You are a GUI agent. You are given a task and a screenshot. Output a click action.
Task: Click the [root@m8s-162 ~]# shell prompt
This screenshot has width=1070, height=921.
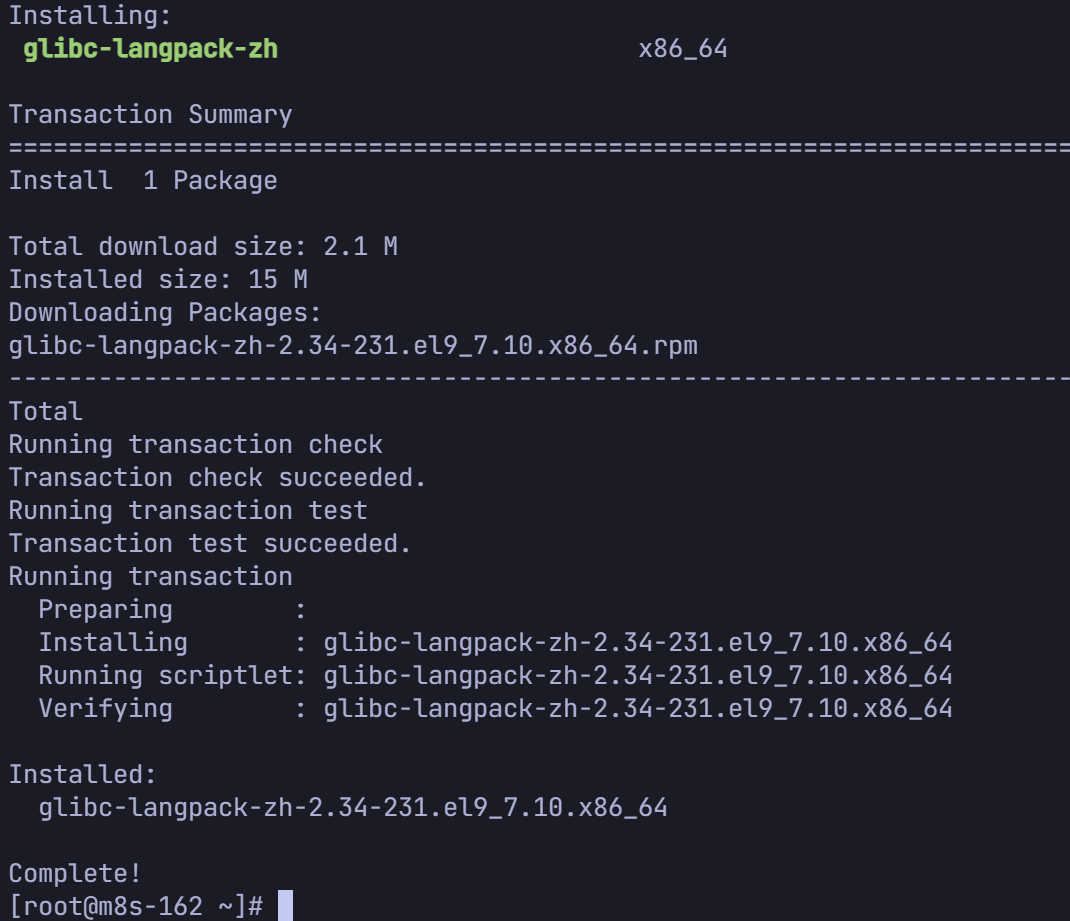pos(135,906)
